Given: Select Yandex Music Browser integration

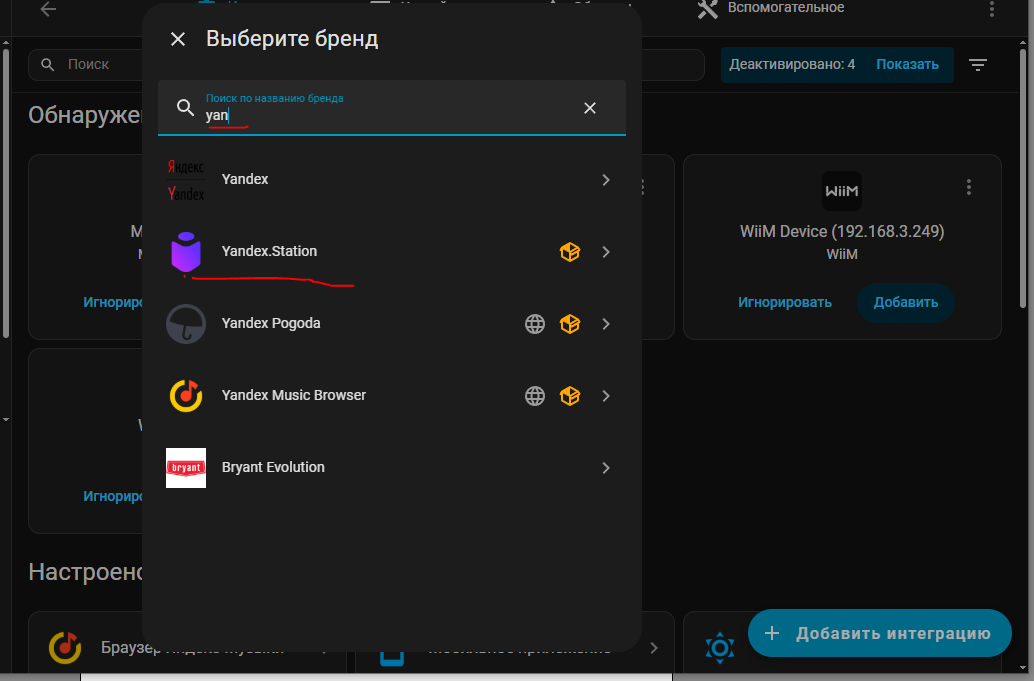Looking at the screenshot, I should click(392, 396).
